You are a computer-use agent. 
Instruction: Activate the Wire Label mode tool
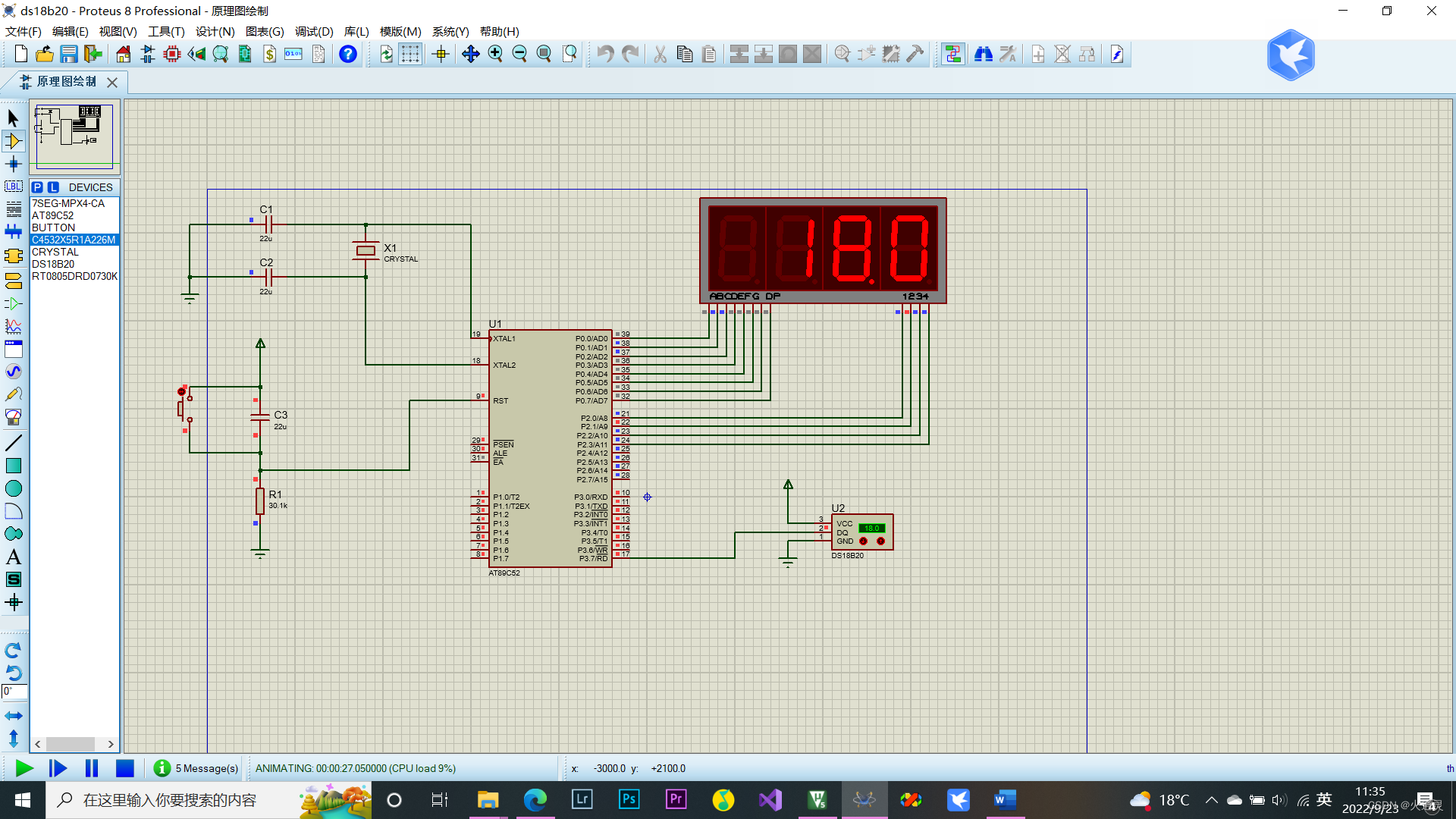click(14, 187)
